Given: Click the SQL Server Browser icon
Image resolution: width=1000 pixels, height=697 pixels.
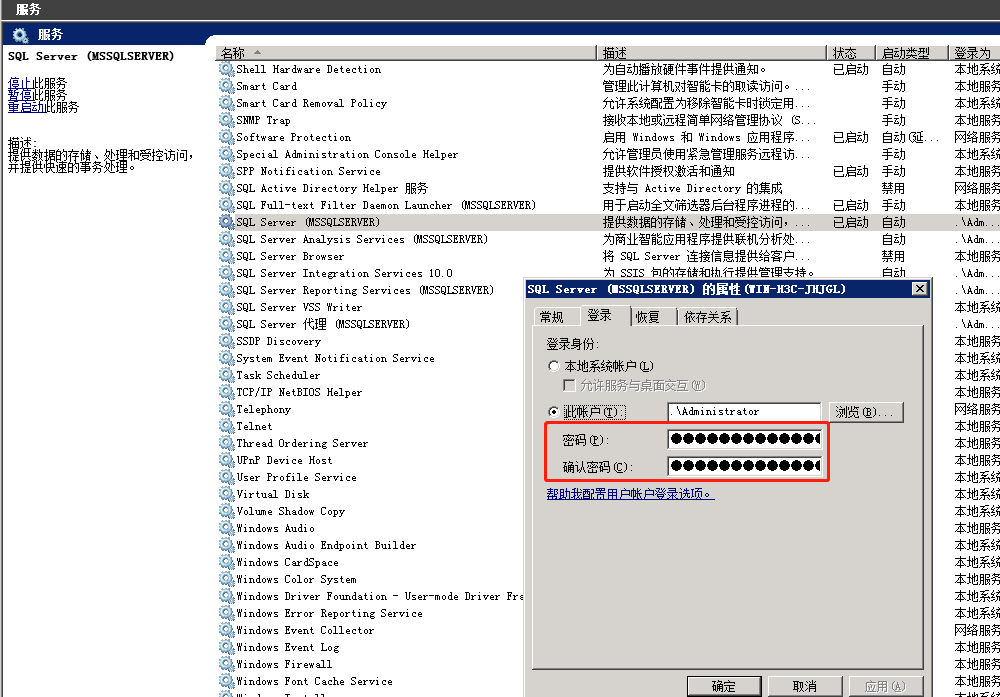Looking at the screenshot, I should point(226,256).
